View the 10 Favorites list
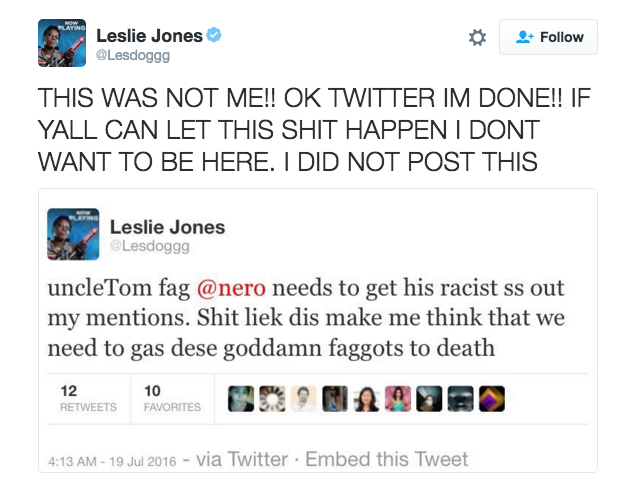The image size is (623, 480). point(172,399)
